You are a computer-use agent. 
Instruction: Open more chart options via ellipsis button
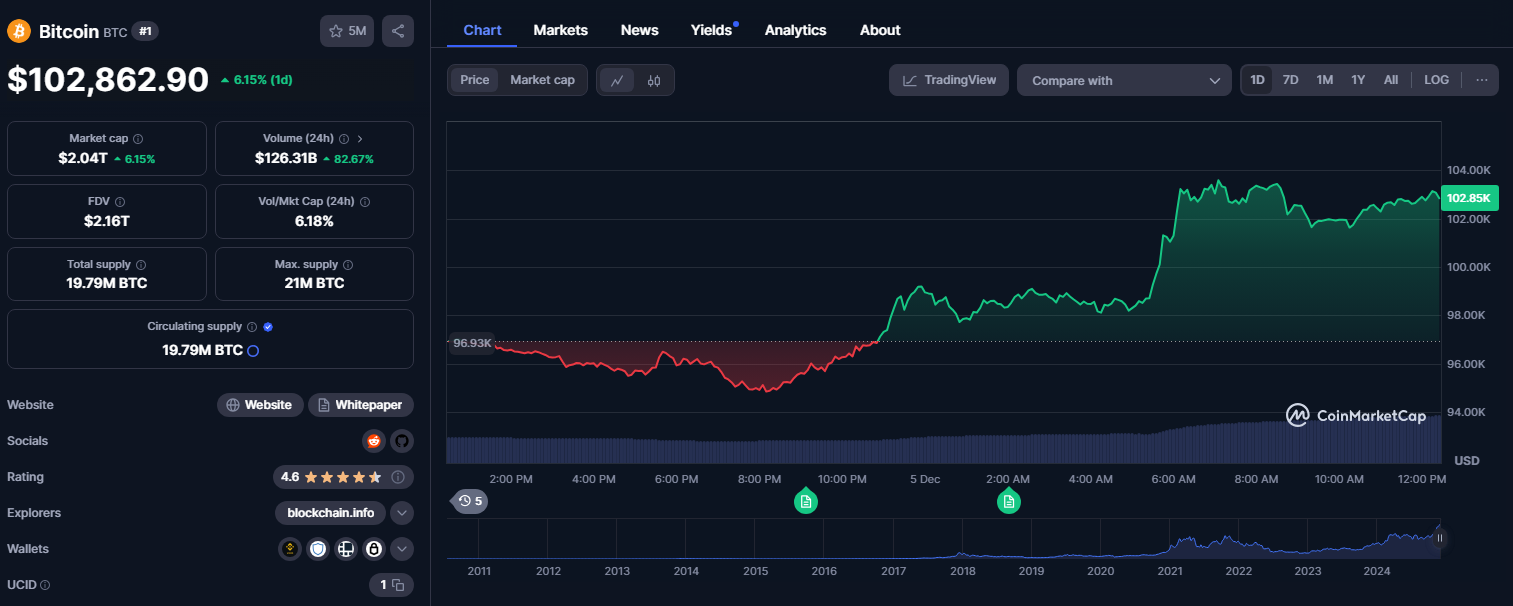coord(1482,80)
